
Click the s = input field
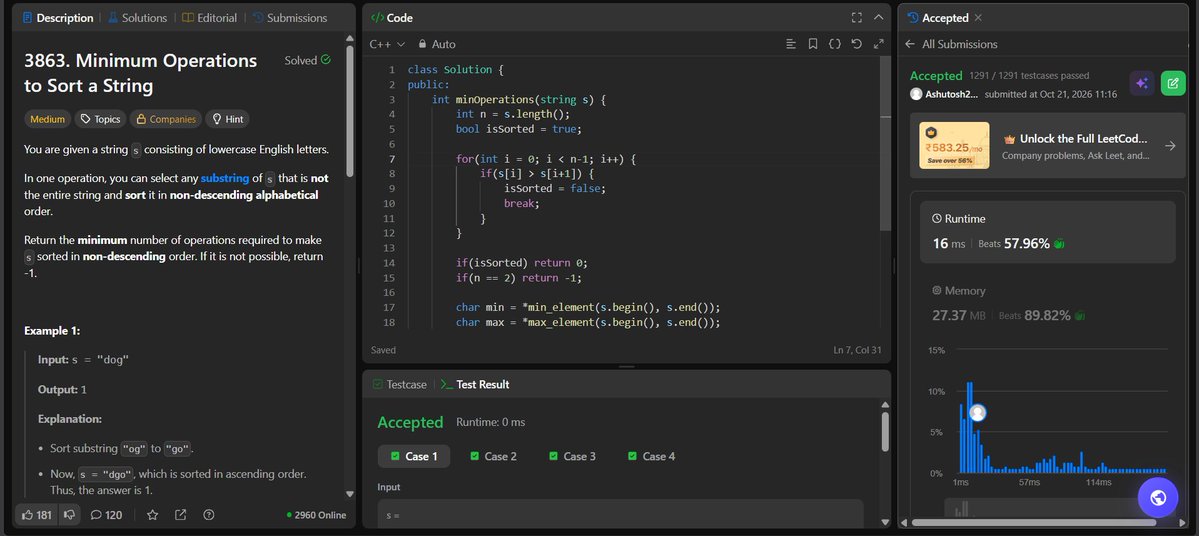[x=621, y=514]
